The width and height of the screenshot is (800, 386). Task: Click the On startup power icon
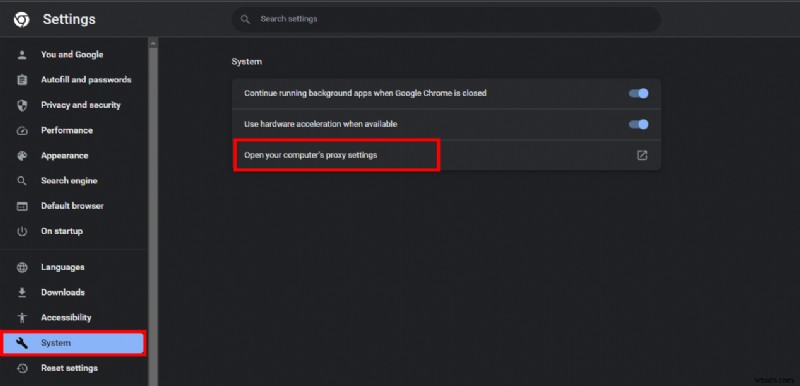[22, 231]
